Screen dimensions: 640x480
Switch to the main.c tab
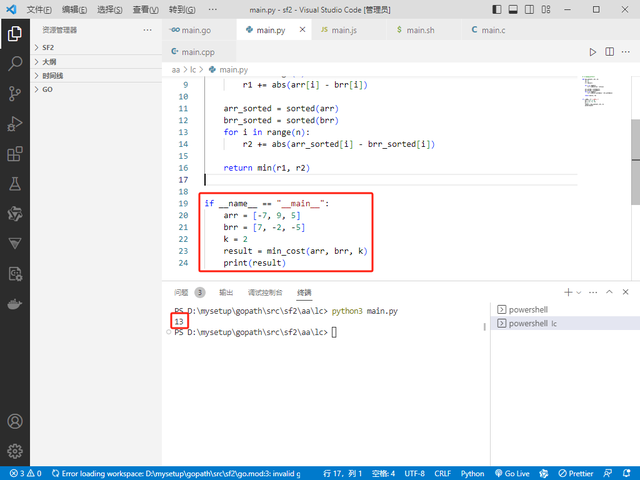(498, 30)
